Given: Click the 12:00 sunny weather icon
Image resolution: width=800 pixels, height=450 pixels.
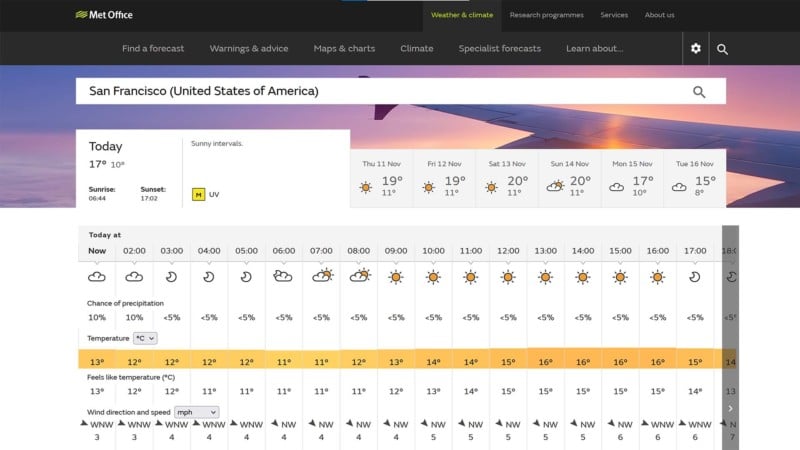Looking at the screenshot, I should [508, 276].
